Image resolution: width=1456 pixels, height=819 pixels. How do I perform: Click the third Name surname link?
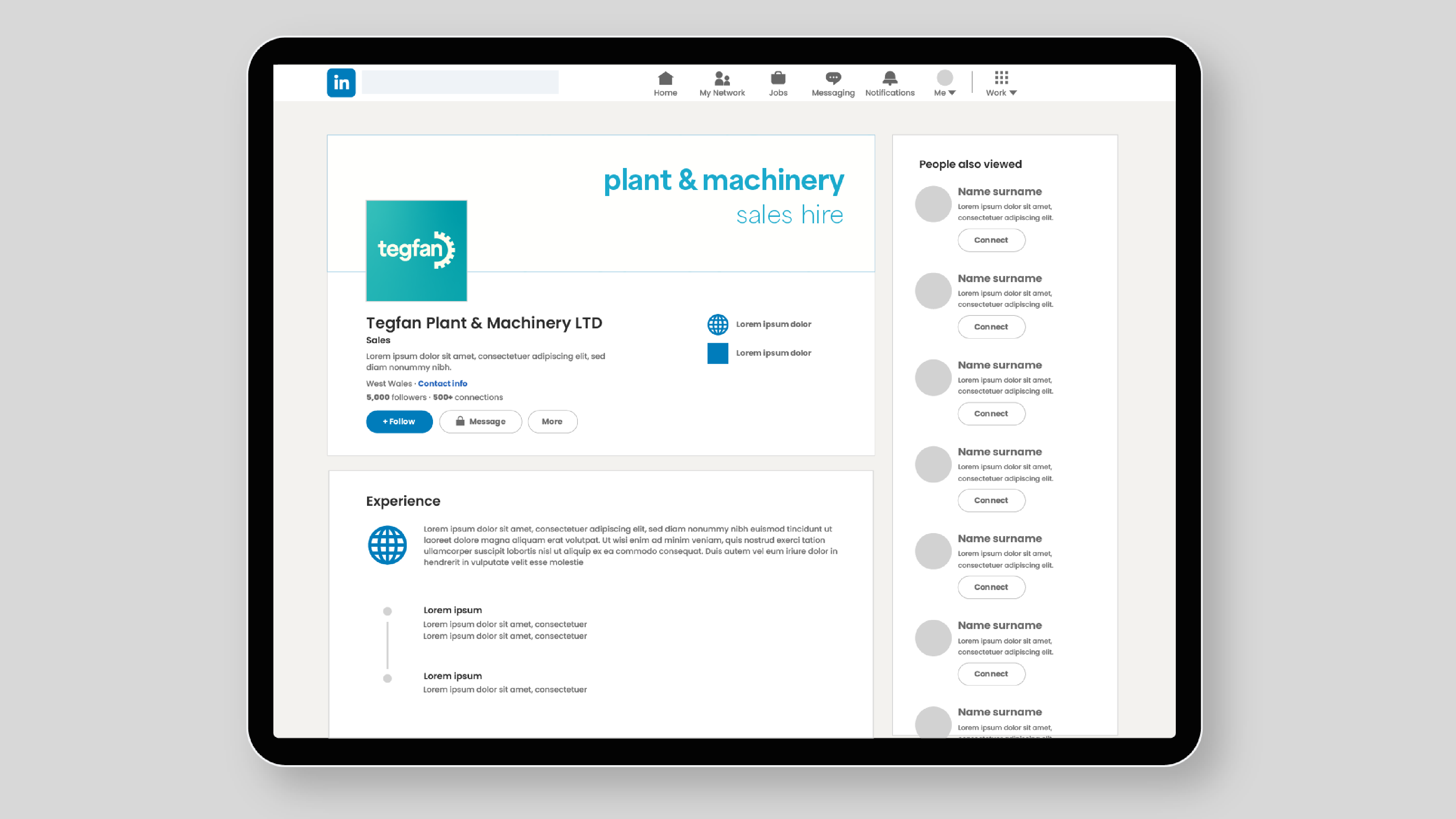tap(999, 365)
